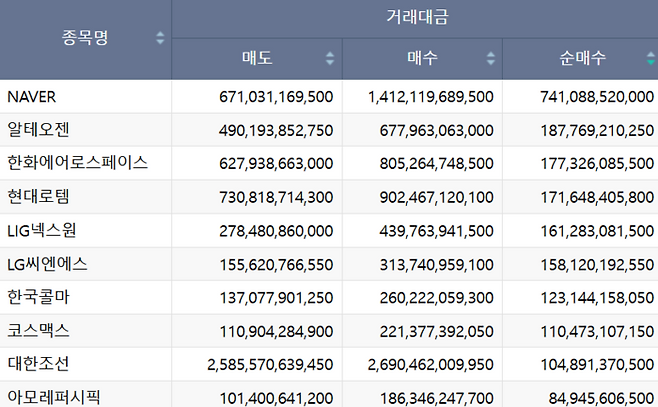Select 한국콜마 net buy 123,144,158,050
Screen dimensions: 658x407
pyautogui.click(x=597, y=298)
